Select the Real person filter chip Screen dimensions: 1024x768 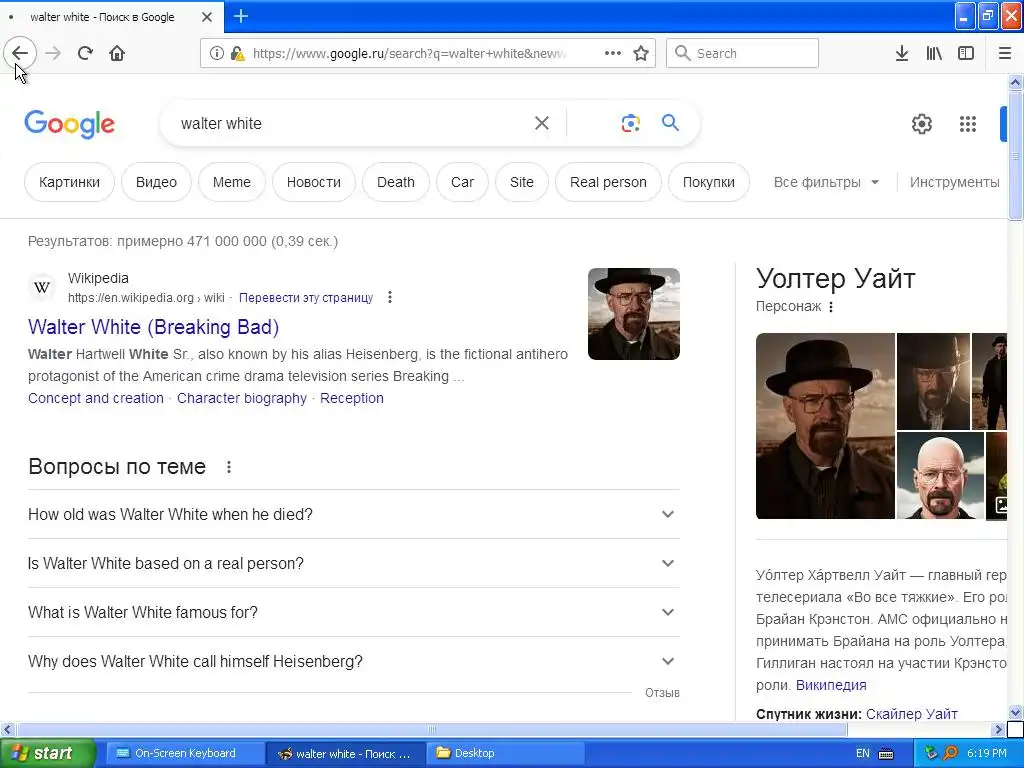(x=608, y=182)
